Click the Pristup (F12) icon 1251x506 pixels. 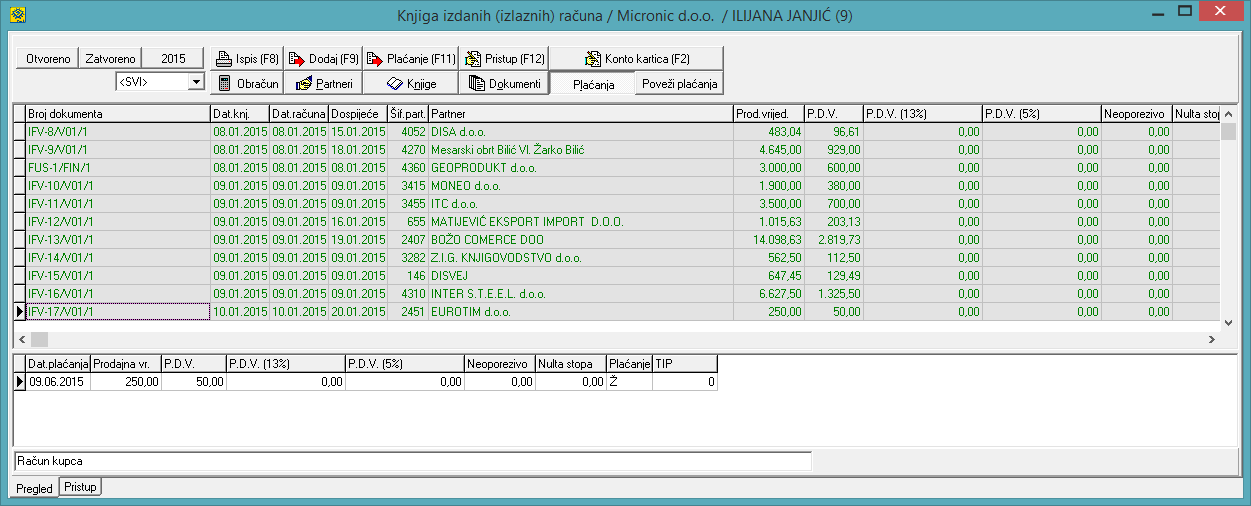[x=474, y=59]
